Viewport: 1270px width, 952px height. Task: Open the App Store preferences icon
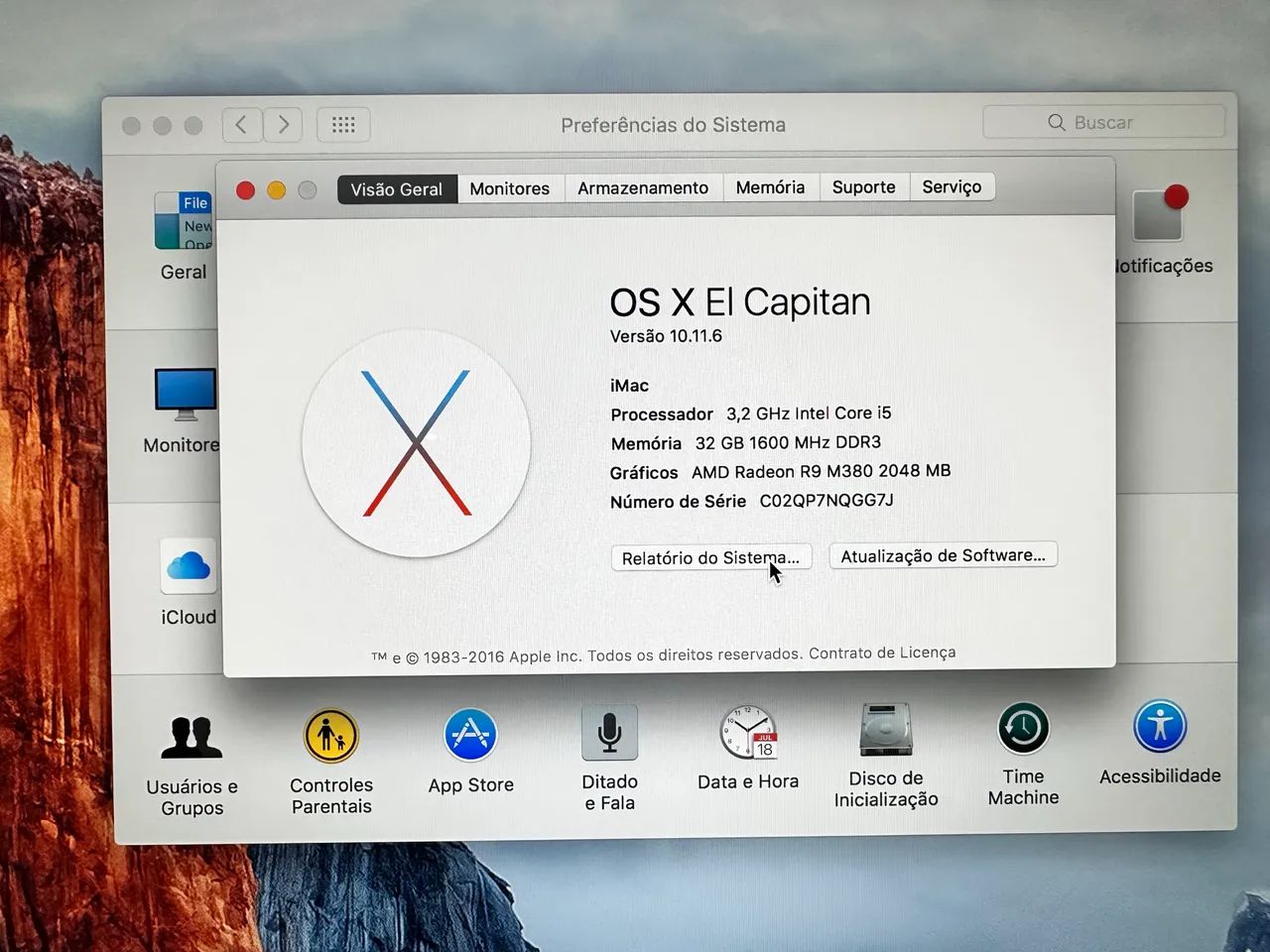pyautogui.click(x=470, y=735)
